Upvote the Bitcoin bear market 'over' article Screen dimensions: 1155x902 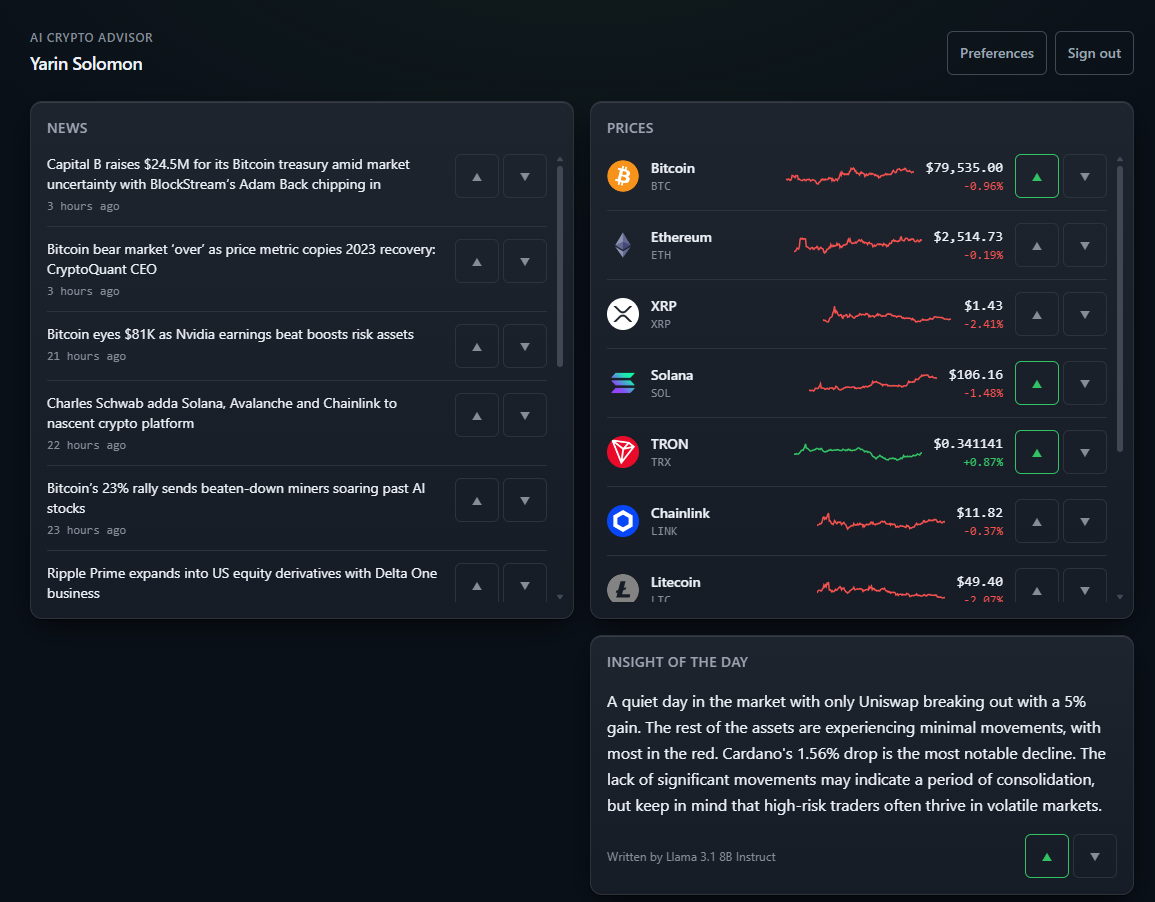(477, 261)
